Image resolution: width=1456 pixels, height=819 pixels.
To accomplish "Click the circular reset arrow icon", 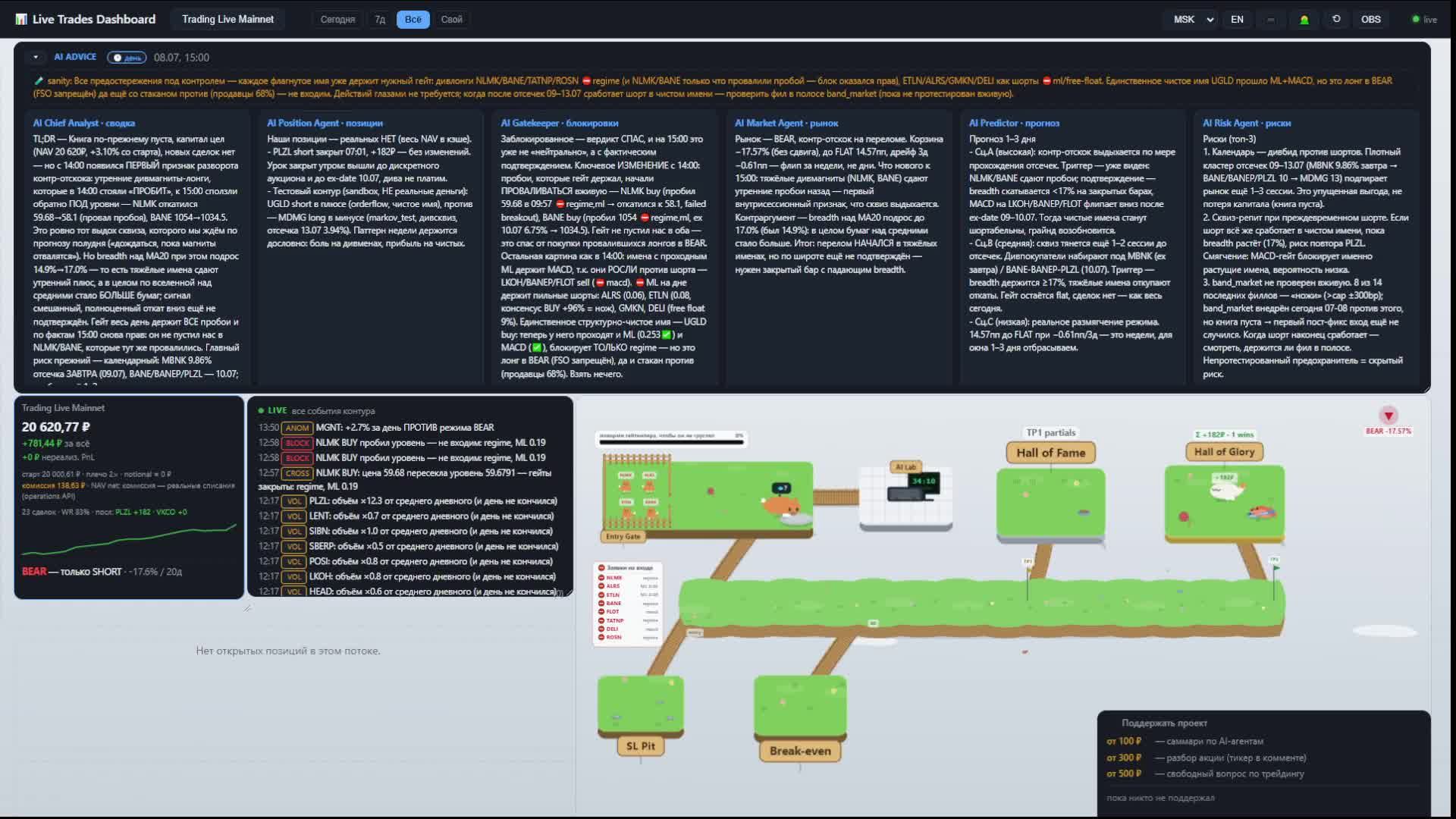I will [1336, 19].
